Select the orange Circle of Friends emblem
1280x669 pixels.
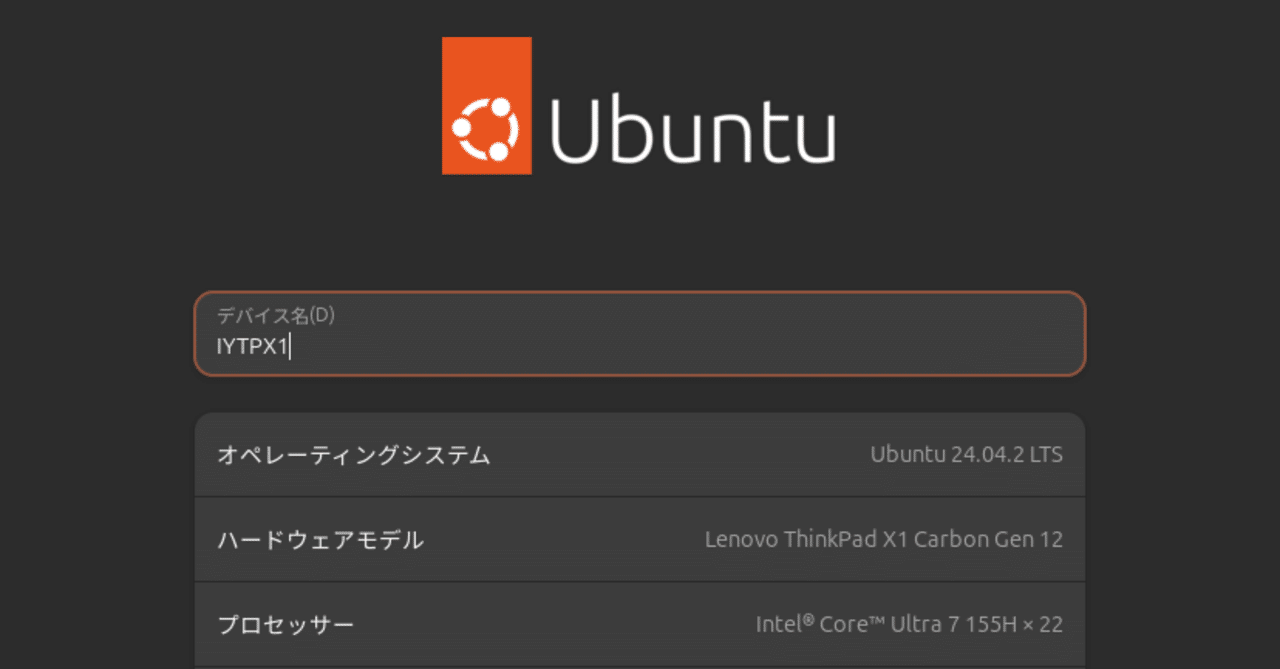tap(486, 127)
